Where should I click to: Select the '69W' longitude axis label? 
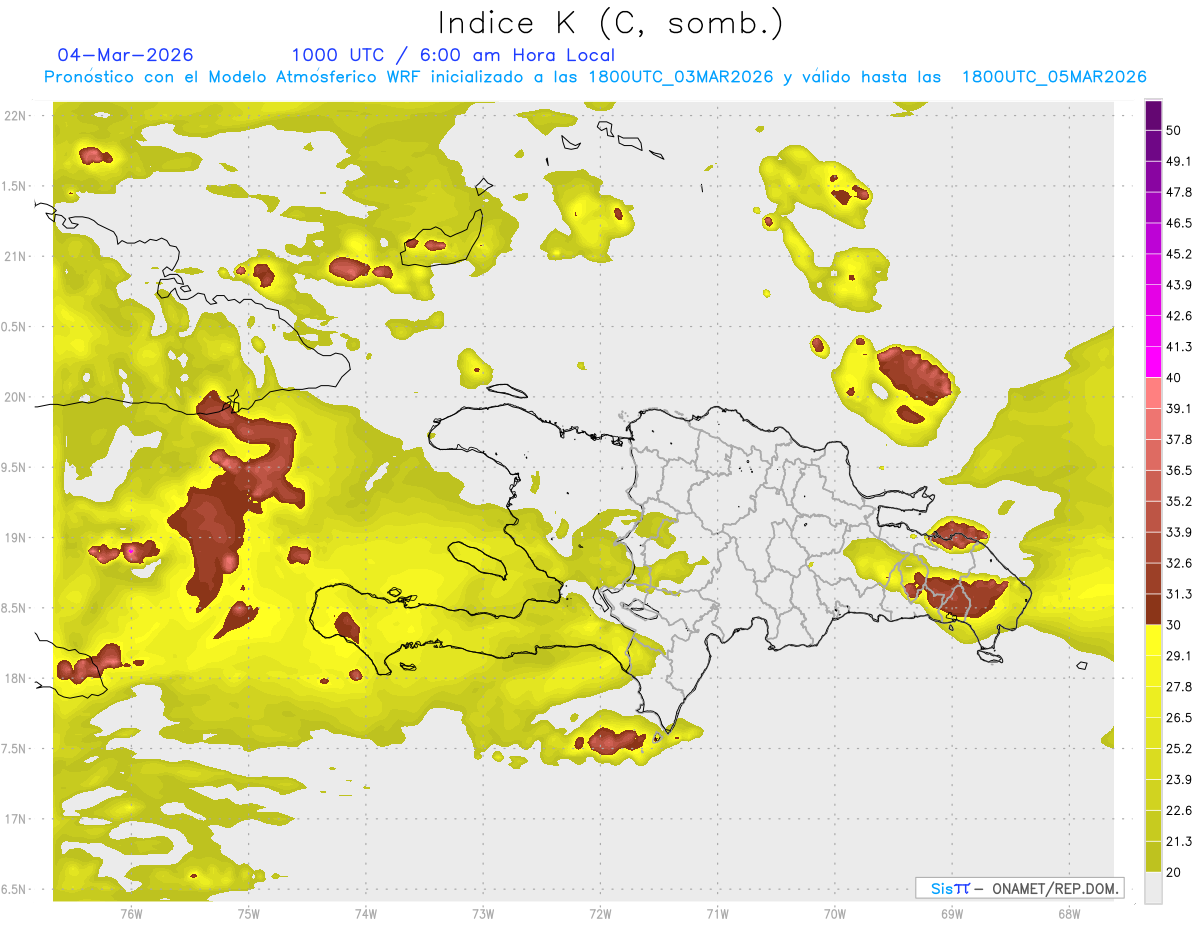[952, 913]
